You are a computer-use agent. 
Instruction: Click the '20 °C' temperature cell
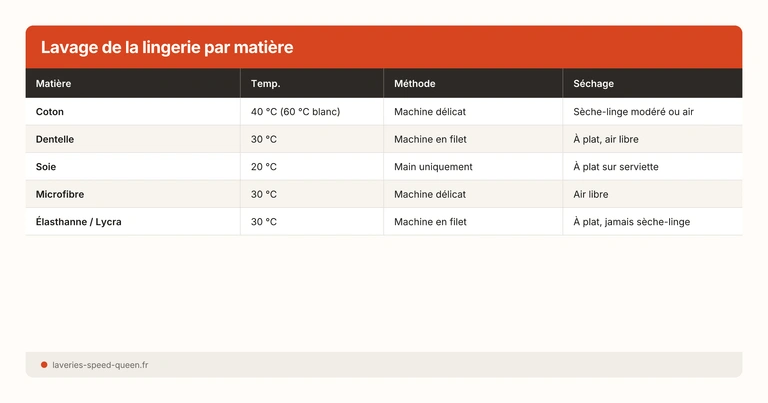(264, 166)
